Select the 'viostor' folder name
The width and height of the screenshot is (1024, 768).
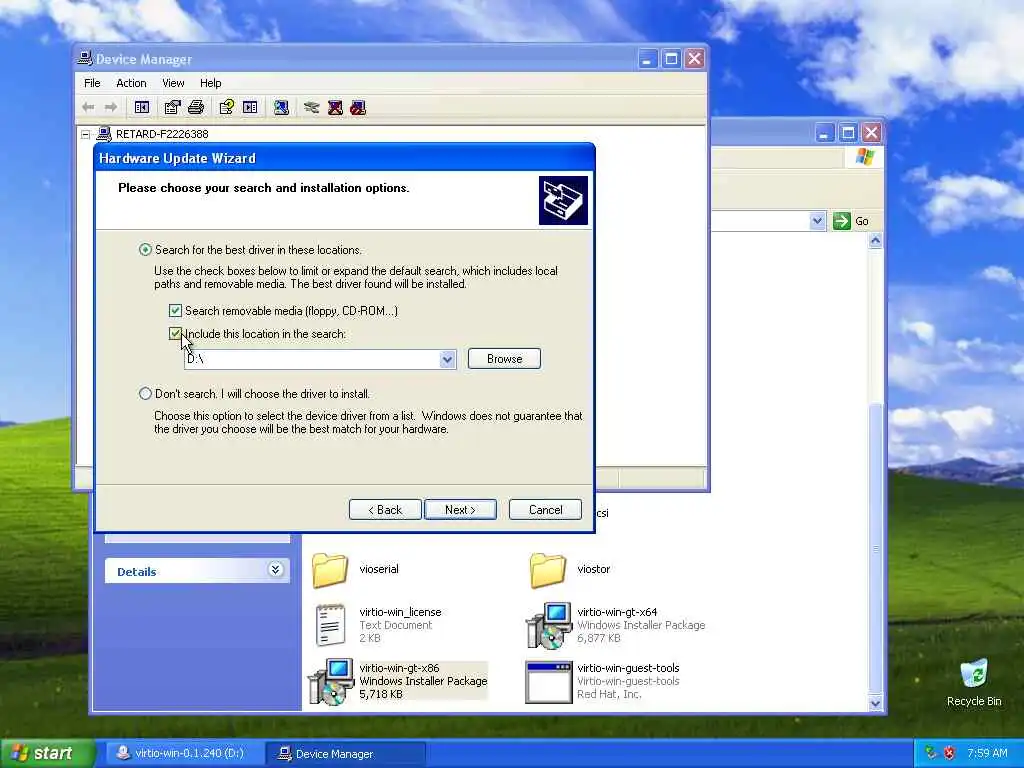(x=594, y=569)
